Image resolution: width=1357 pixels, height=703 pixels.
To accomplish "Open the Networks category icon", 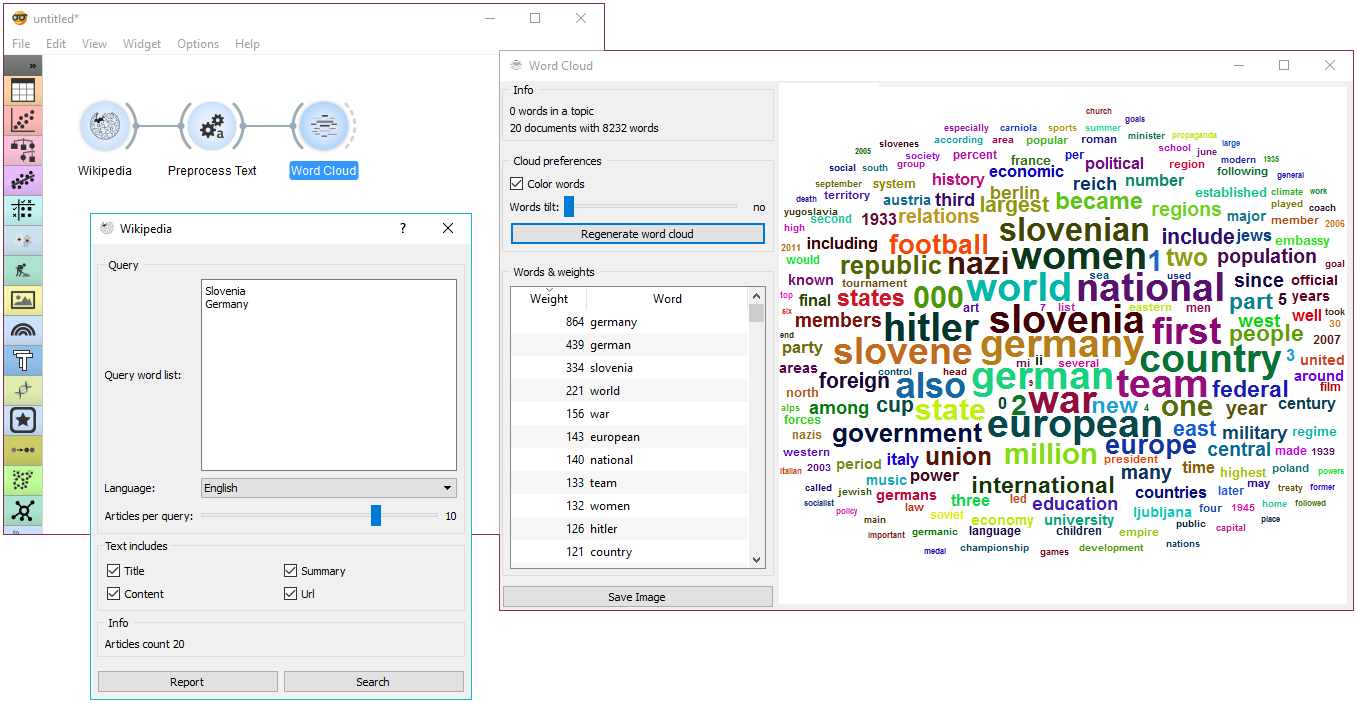I will tap(23, 511).
